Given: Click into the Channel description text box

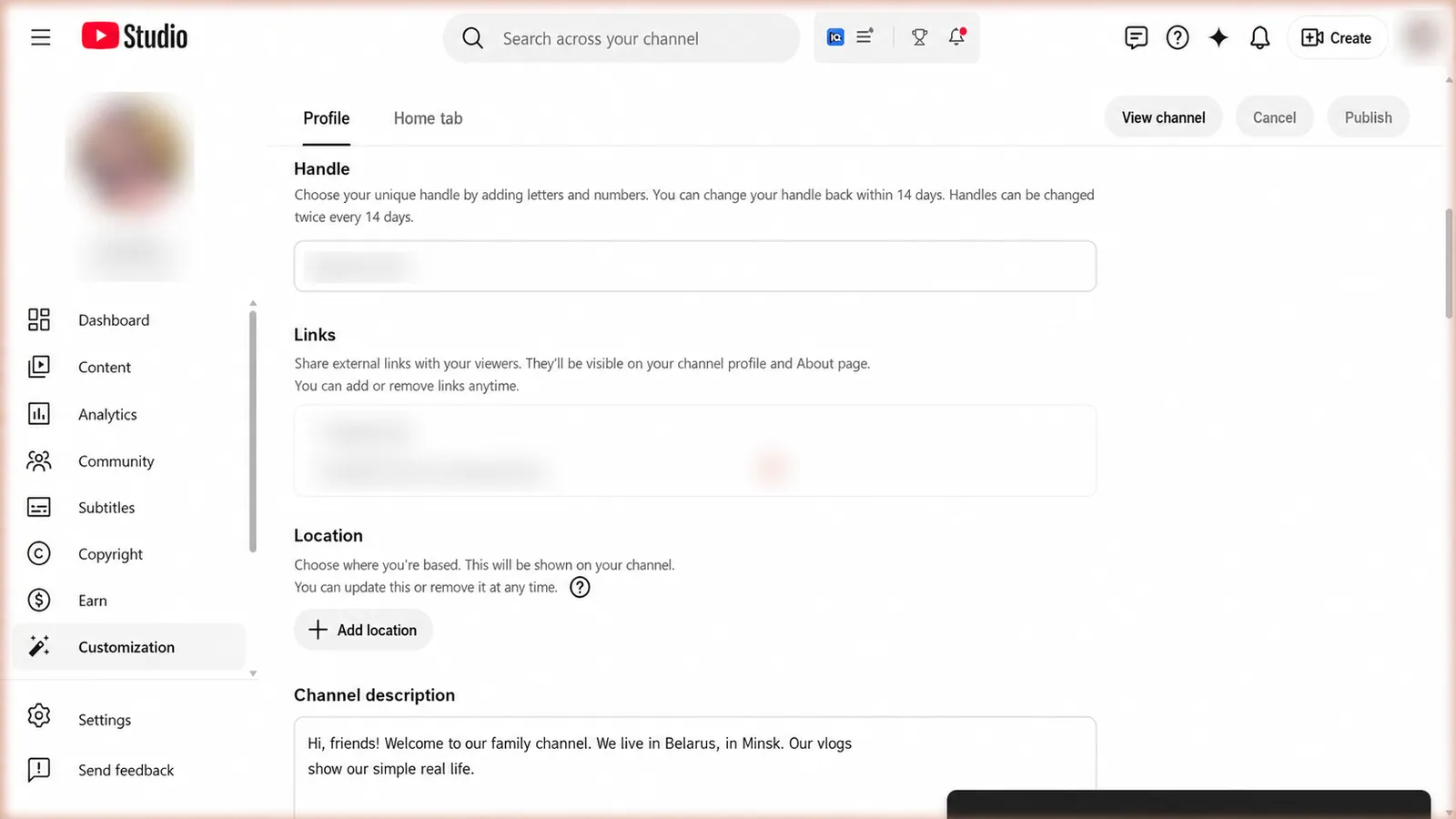Looking at the screenshot, I should pos(695,767).
